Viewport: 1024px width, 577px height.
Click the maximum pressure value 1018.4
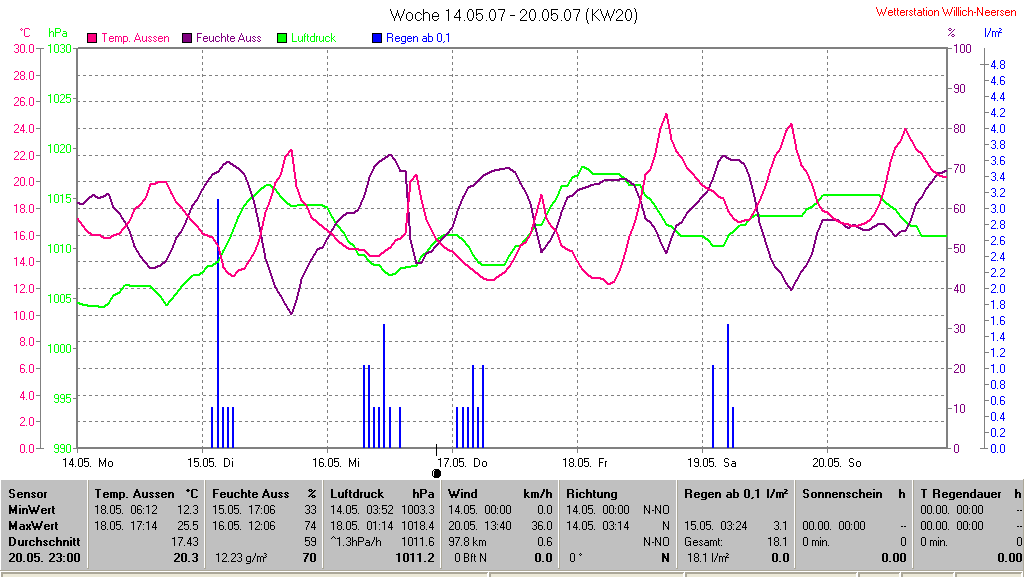click(417, 525)
